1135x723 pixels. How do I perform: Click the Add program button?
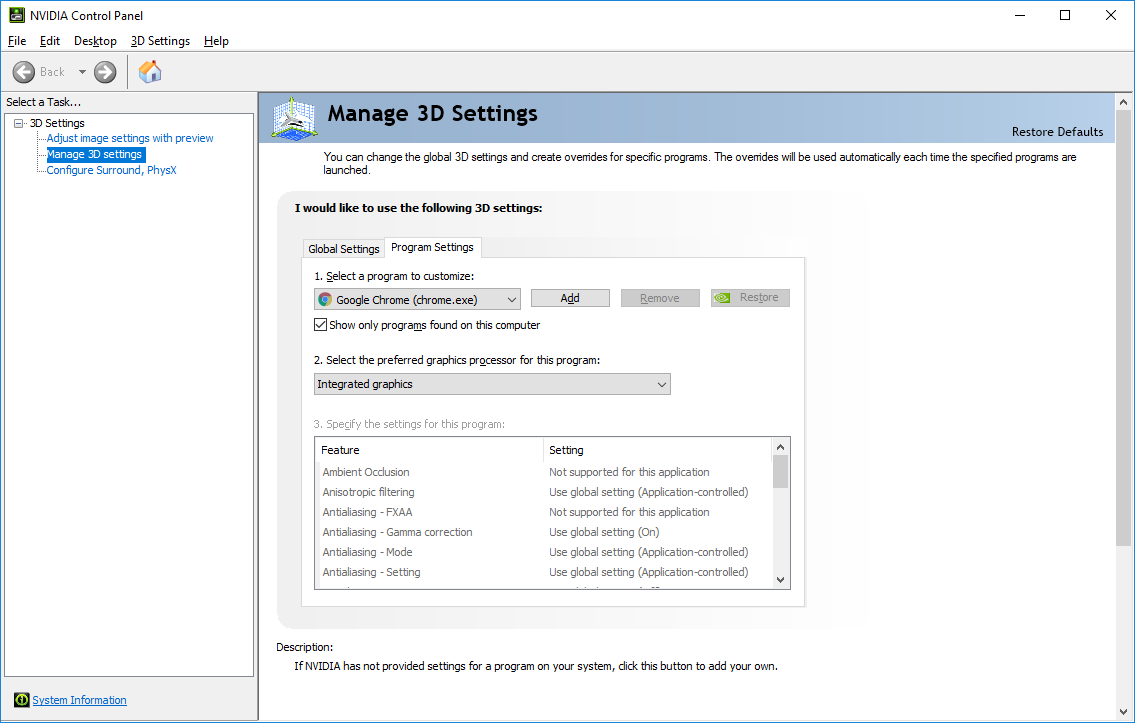point(570,298)
